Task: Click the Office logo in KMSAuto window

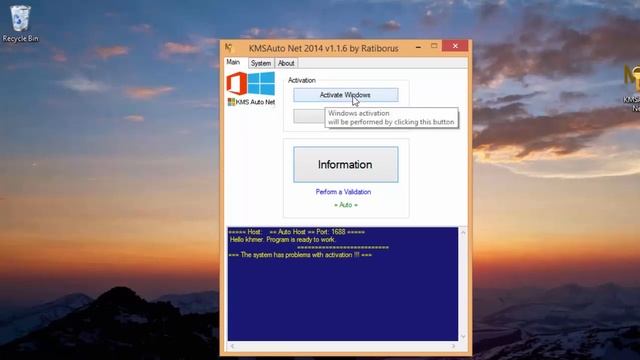Action: [x=237, y=83]
